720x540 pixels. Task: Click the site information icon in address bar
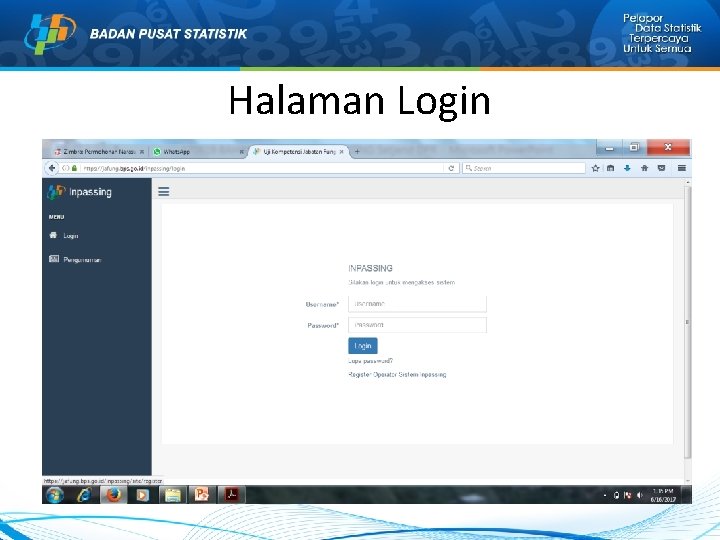(66, 168)
